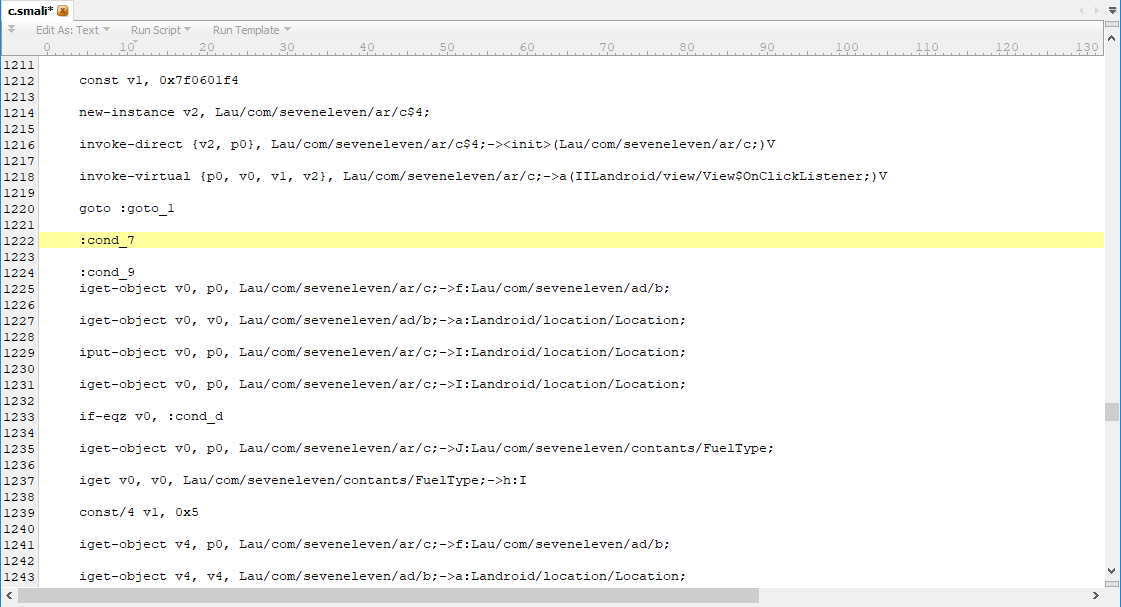Click the tab scroll left arrow
Screen dimensions: 1121x607
click(x=1081, y=10)
